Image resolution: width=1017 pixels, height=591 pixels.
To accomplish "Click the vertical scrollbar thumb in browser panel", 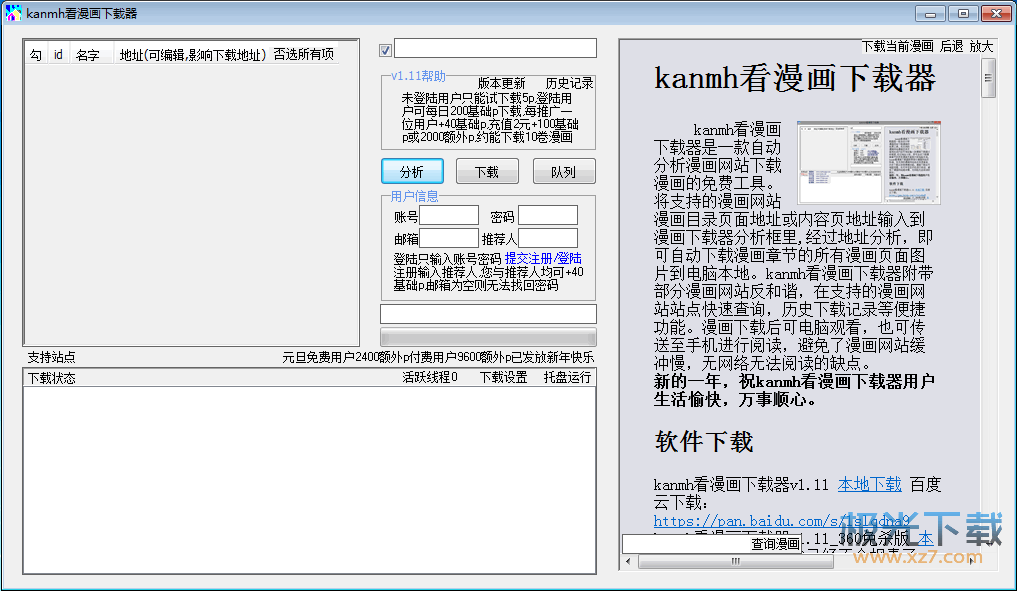I will tap(988, 78).
